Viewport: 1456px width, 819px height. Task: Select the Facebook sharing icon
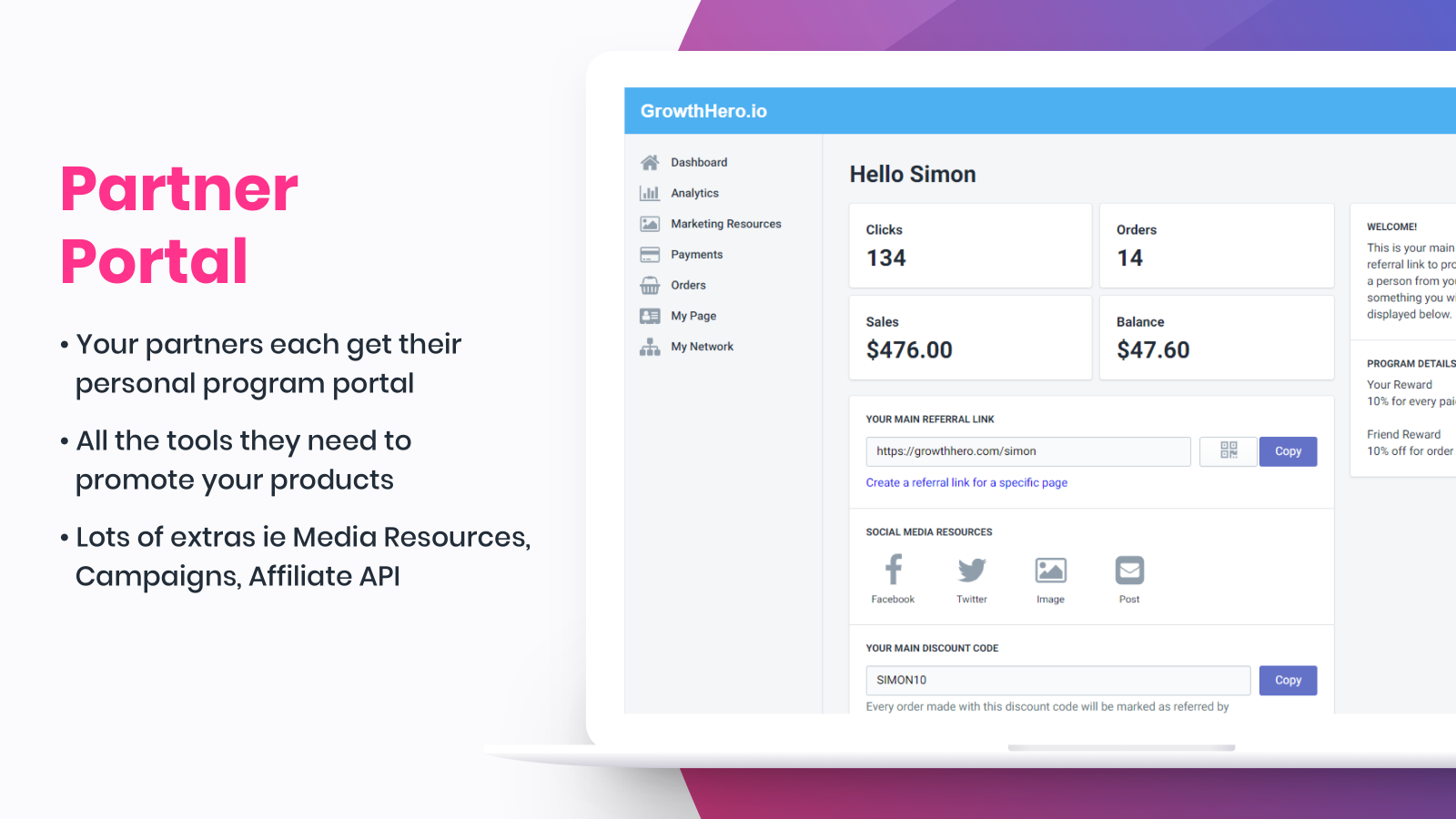coord(893,571)
